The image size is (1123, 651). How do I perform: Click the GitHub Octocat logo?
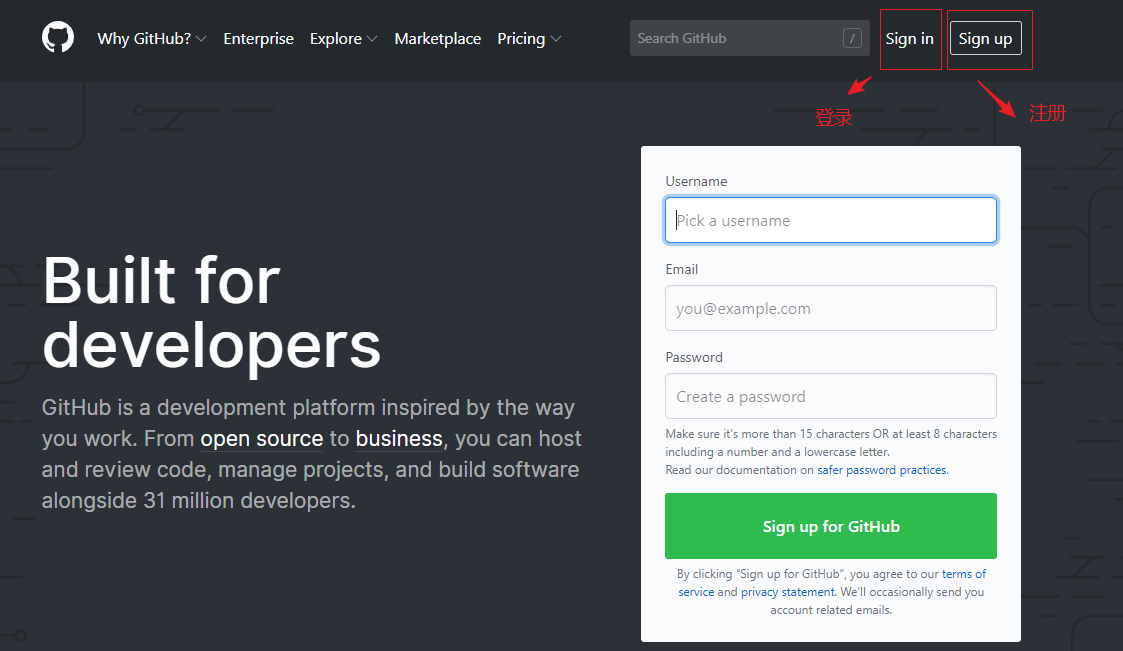tap(57, 37)
